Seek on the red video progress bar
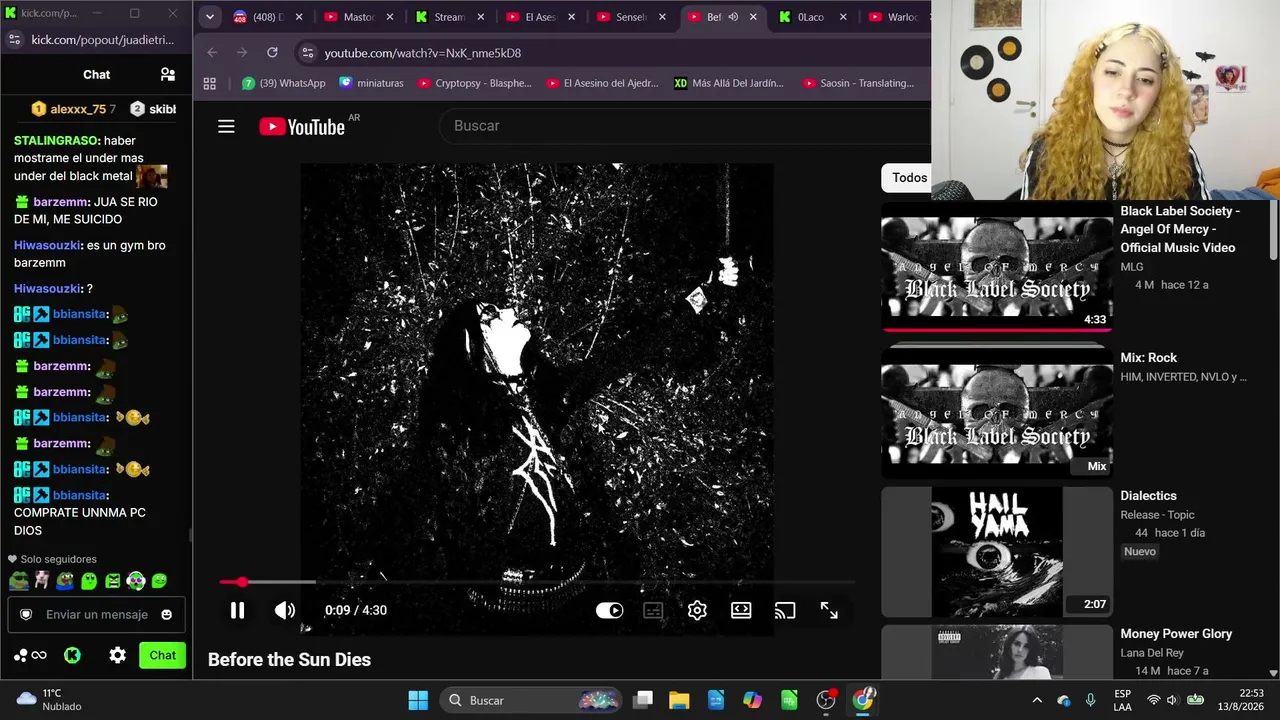 click(537, 581)
